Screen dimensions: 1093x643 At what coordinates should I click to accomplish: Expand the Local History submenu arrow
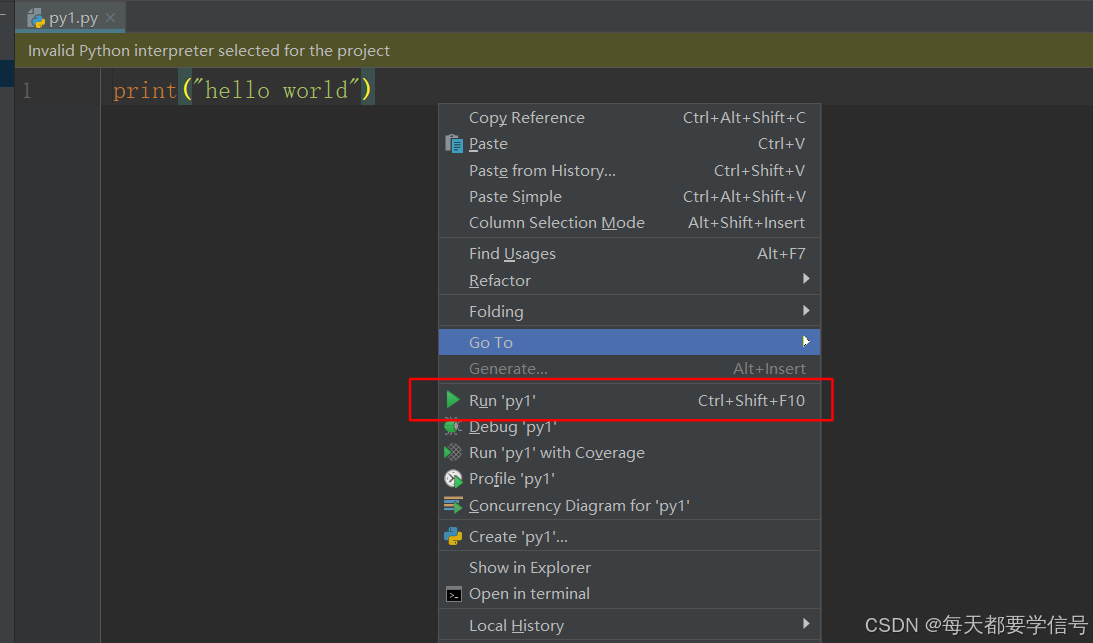(x=806, y=623)
